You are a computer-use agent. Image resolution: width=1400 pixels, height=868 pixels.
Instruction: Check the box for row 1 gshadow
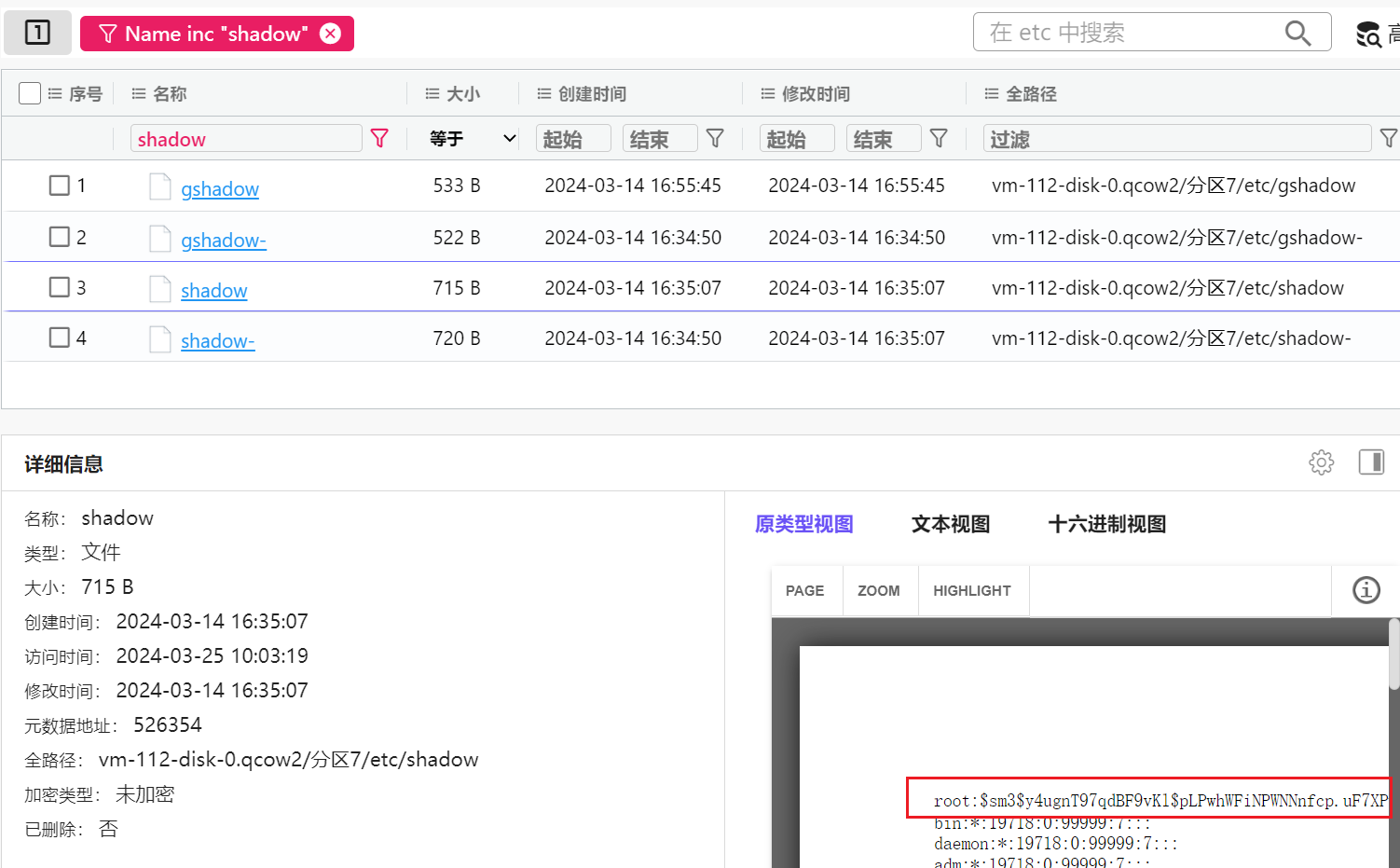click(60, 186)
